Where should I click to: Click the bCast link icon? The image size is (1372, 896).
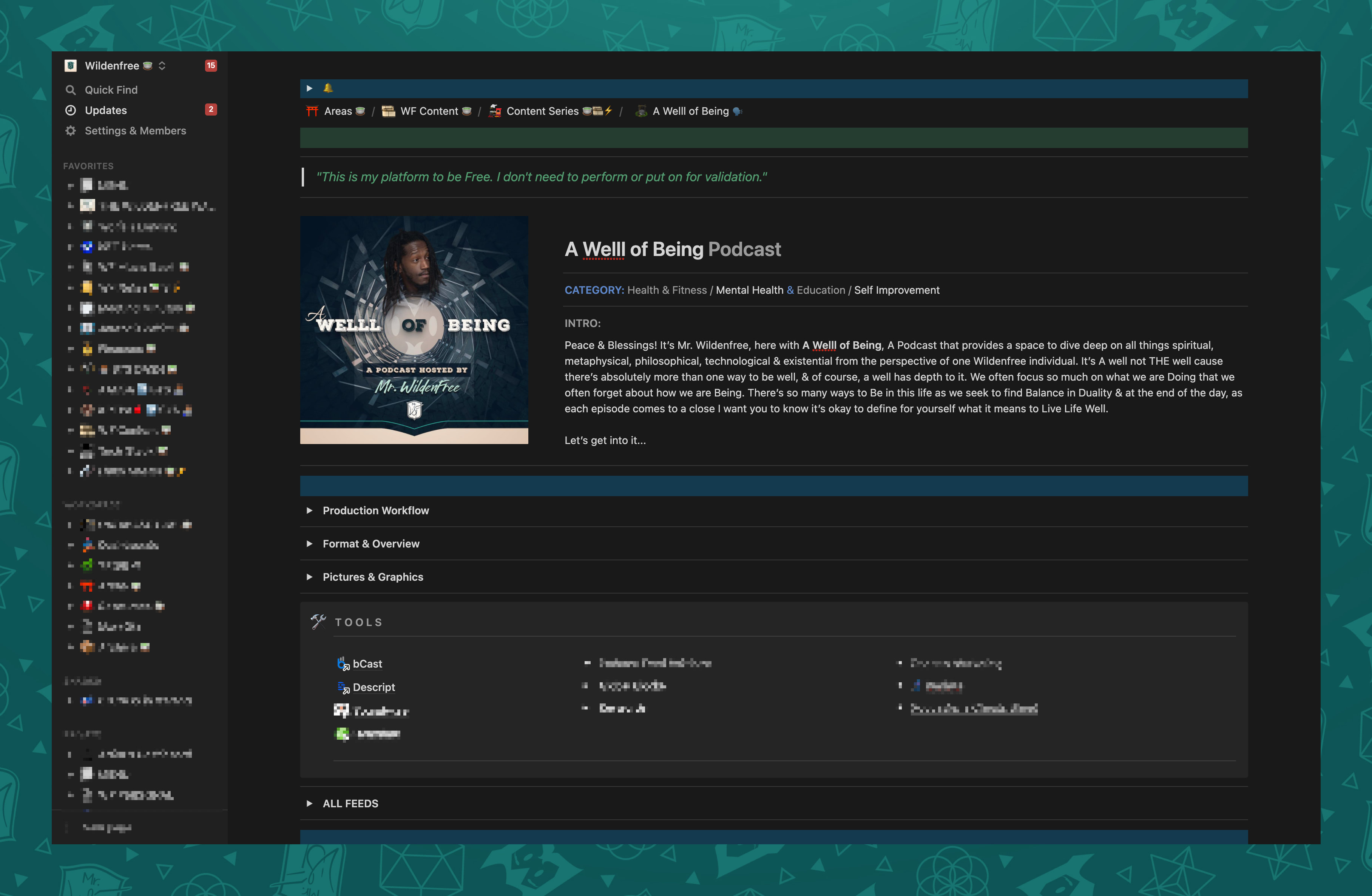pos(343,664)
